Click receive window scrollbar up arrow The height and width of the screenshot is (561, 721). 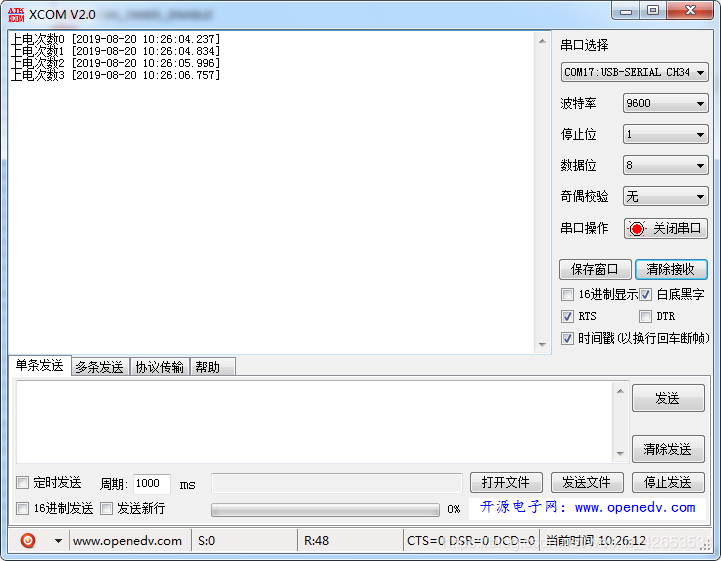[543, 41]
